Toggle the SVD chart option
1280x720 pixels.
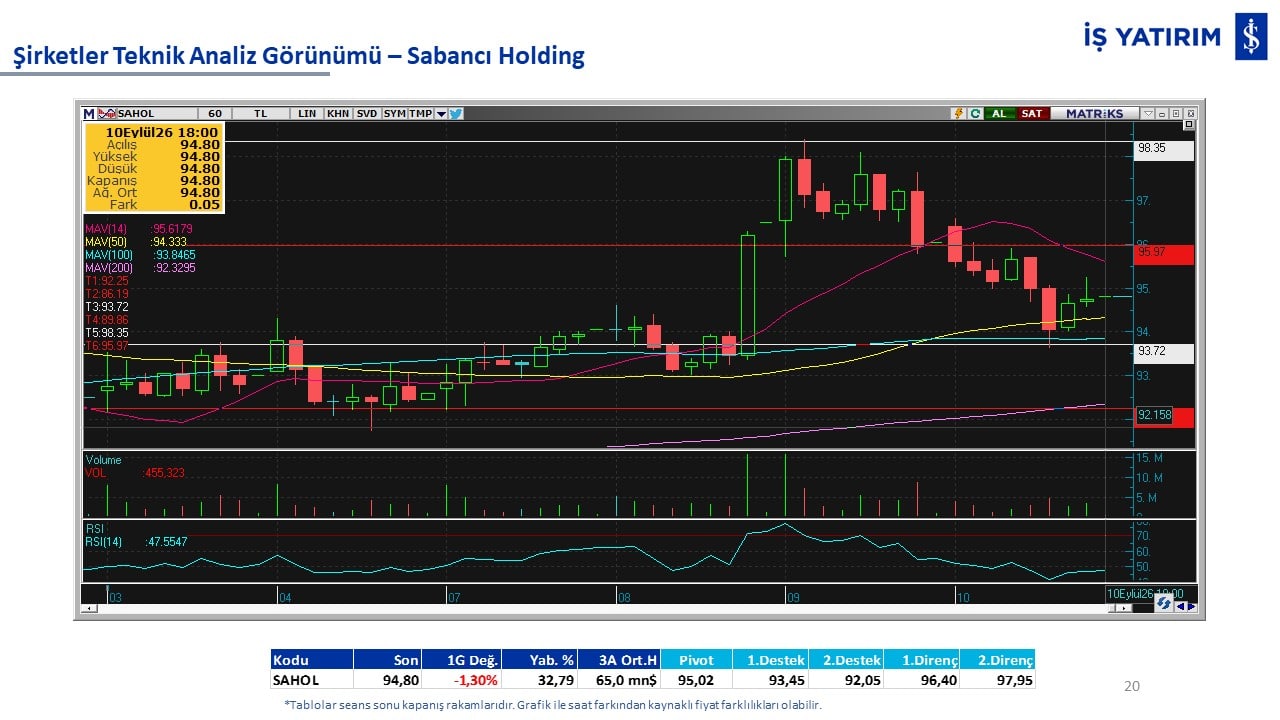[367, 114]
